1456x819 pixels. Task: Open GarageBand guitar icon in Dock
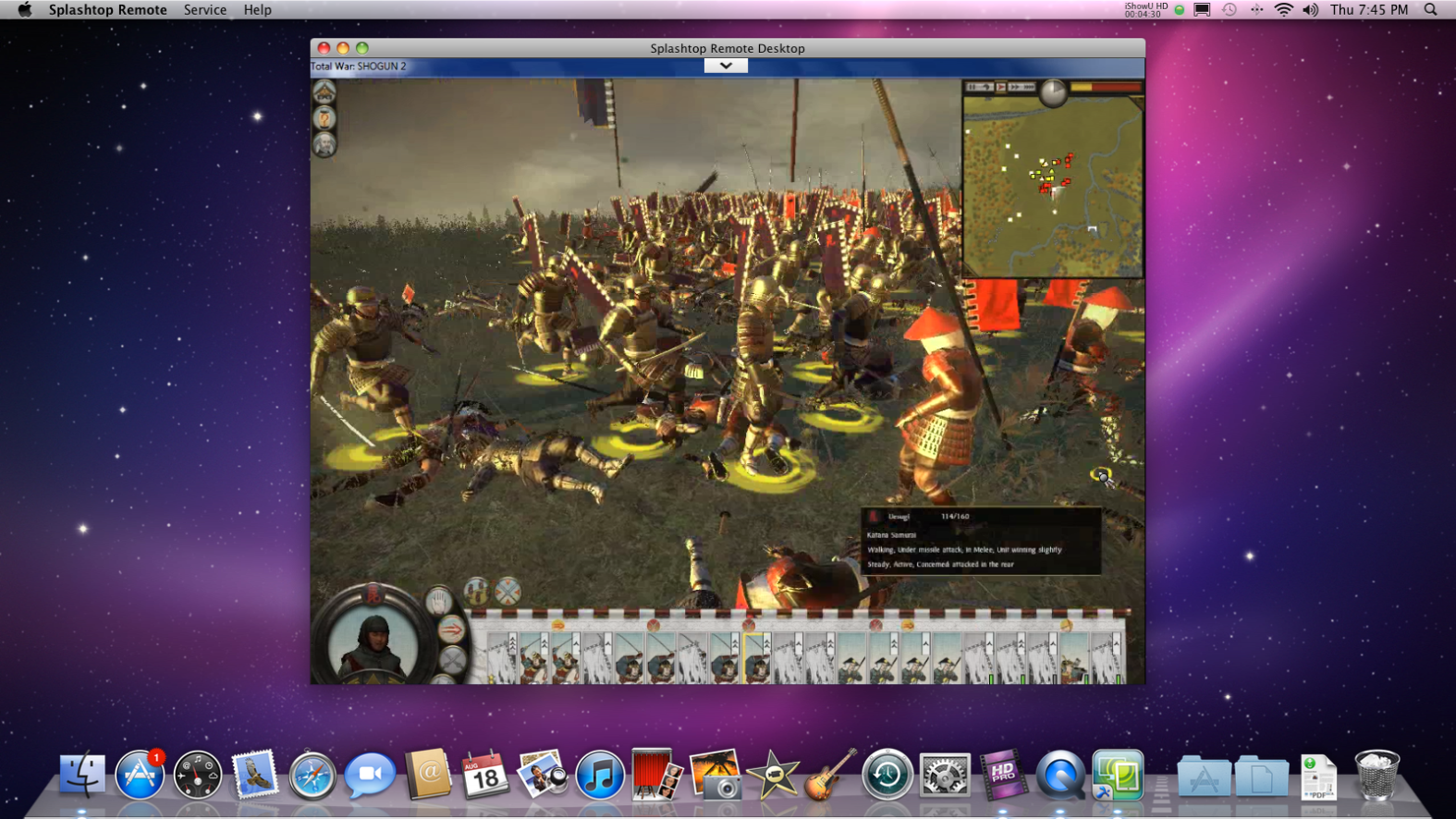click(x=829, y=774)
